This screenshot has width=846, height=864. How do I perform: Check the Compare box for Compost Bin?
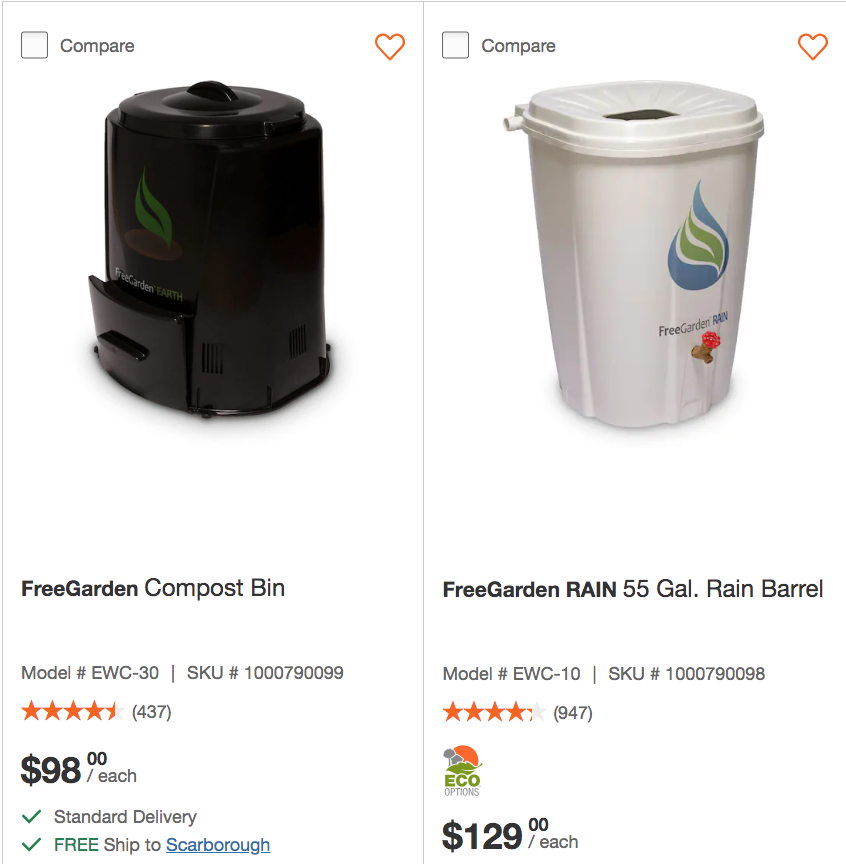[x=35, y=45]
